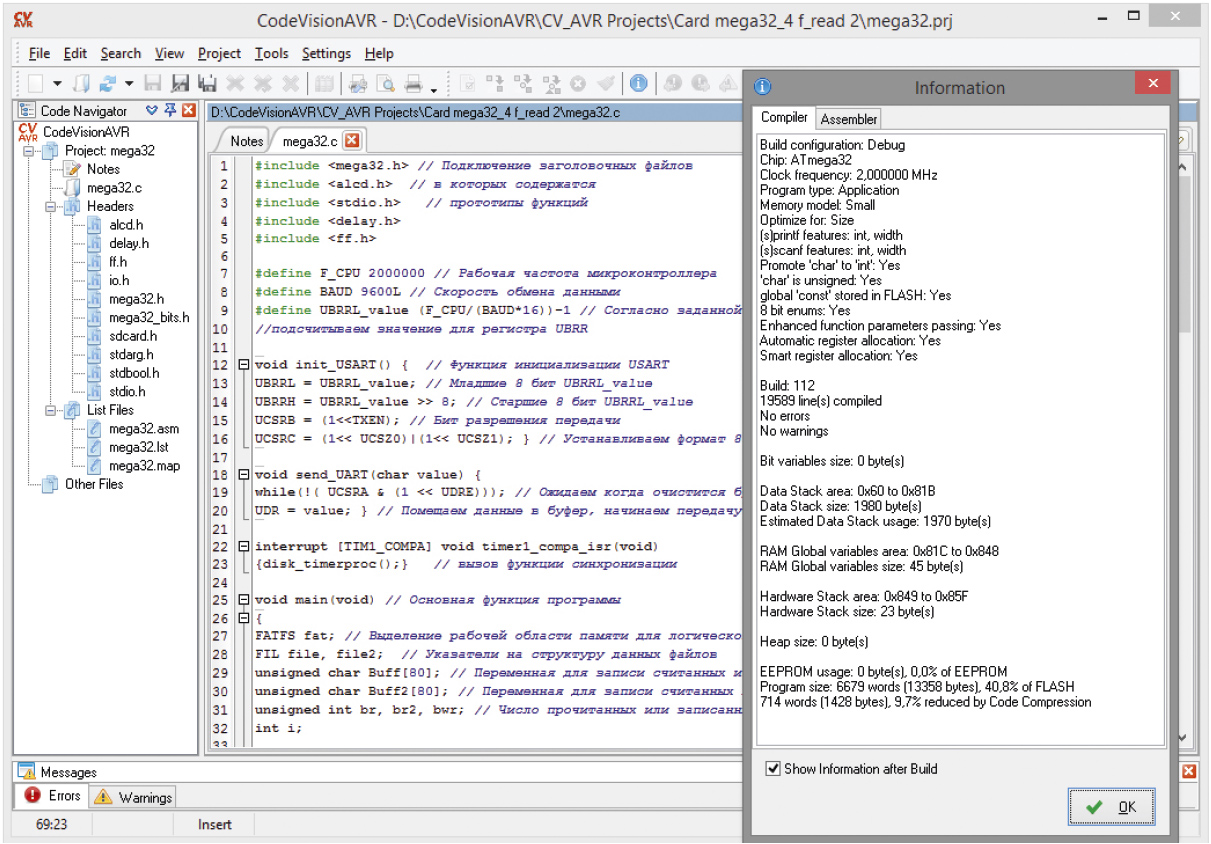The width and height of the screenshot is (1211, 844).
Task: Click the CodeVisionAVR application title icon
Action: (x=24, y=19)
